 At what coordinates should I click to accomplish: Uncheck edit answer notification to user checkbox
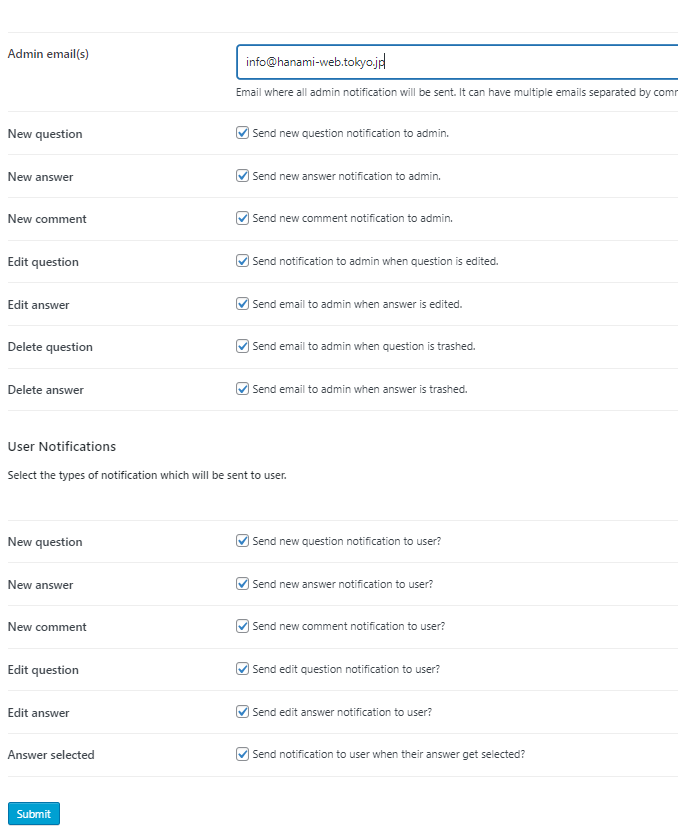(243, 712)
